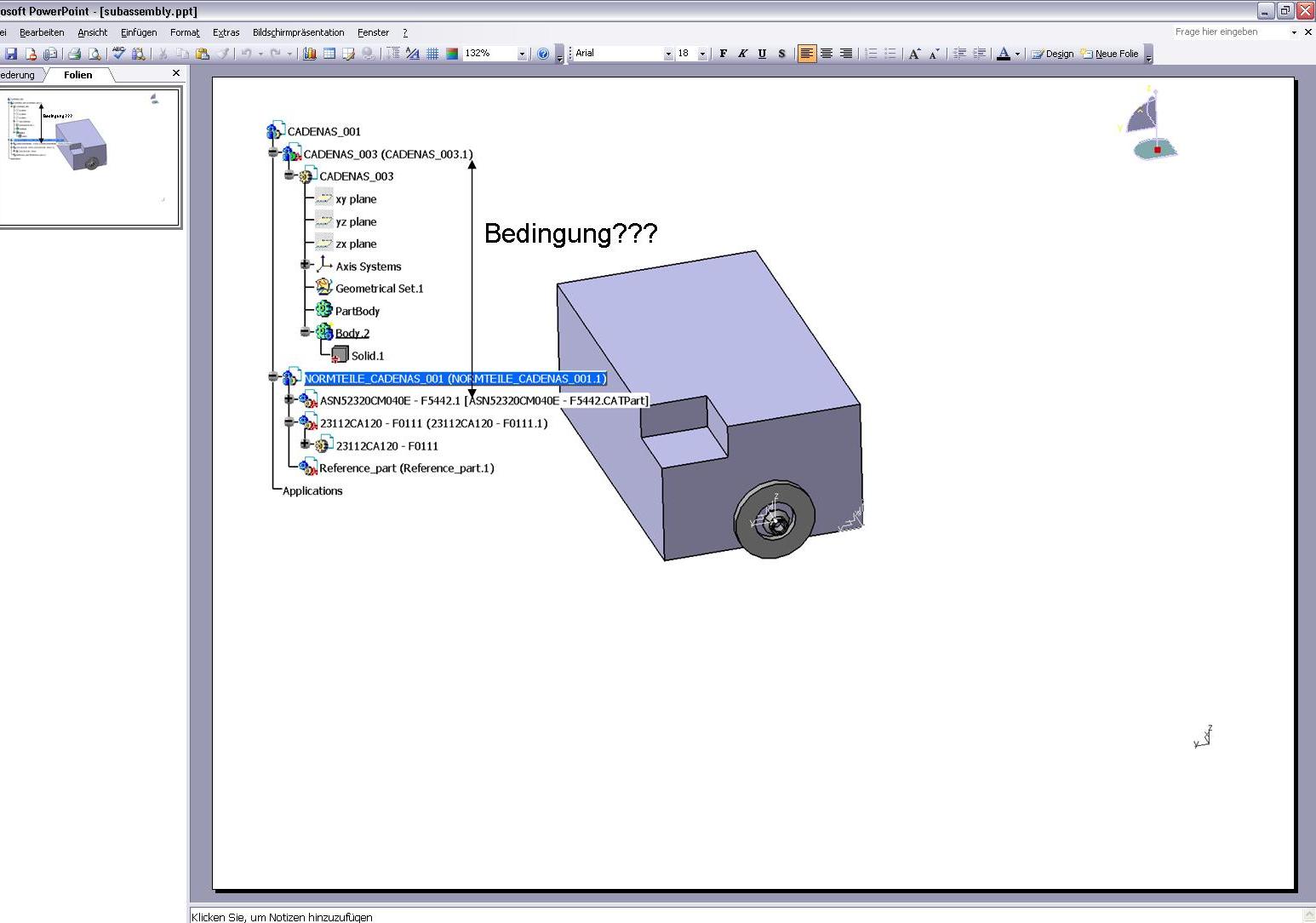Open the Extras menu
Viewport: 1316px width, 923px height.
226,32
